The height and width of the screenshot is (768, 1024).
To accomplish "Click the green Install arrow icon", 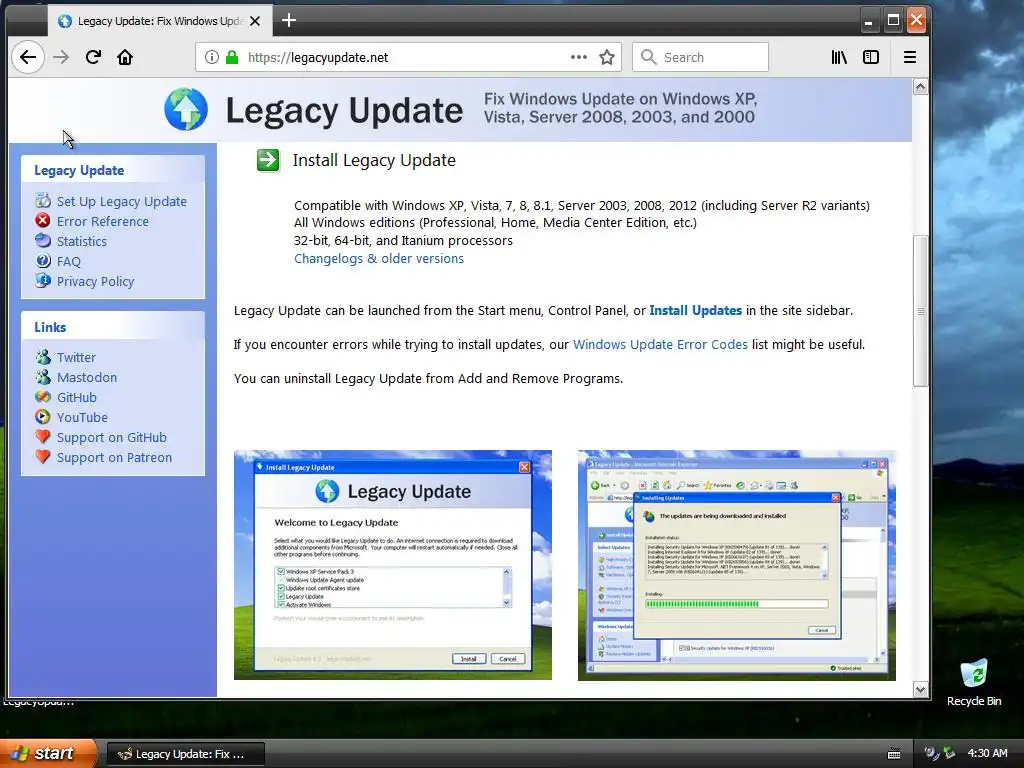I will pos(268,160).
